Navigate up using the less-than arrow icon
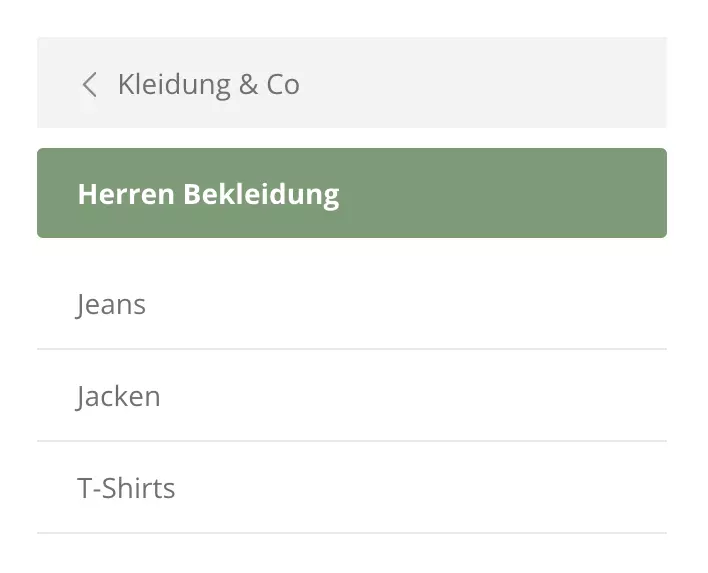 coord(89,85)
